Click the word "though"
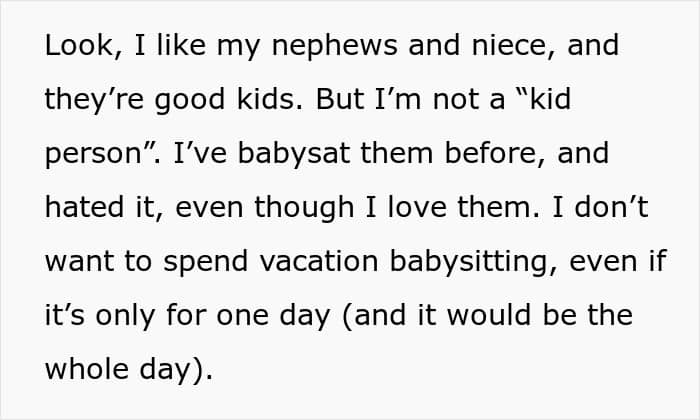The width and height of the screenshot is (700, 420). pos(304,207)
